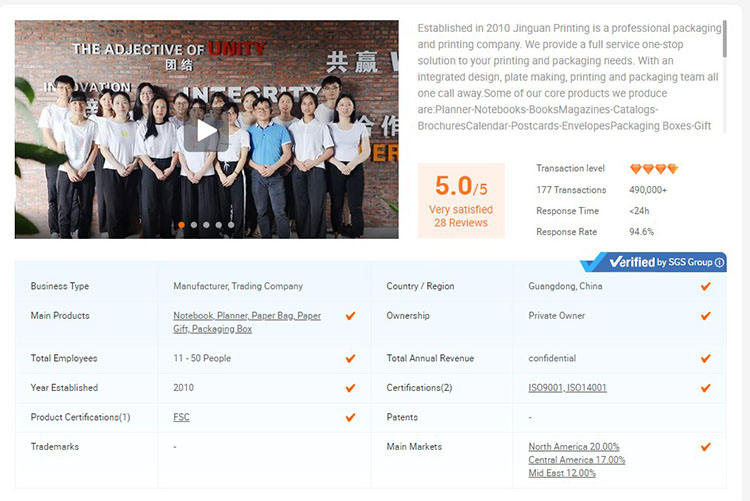
Task: Click the Transaction level diamond icons
Action: coord(654,168)
